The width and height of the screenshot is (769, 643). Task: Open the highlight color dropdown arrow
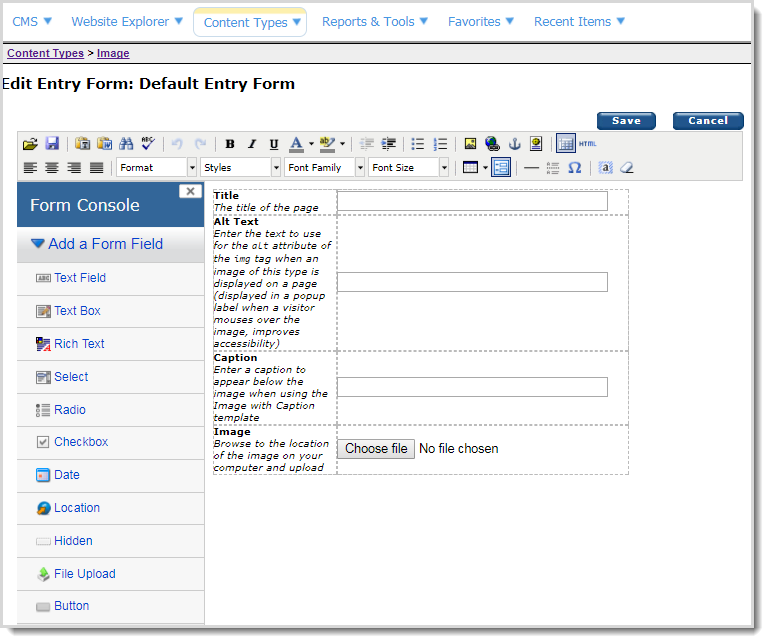click(x=343, y=145)
